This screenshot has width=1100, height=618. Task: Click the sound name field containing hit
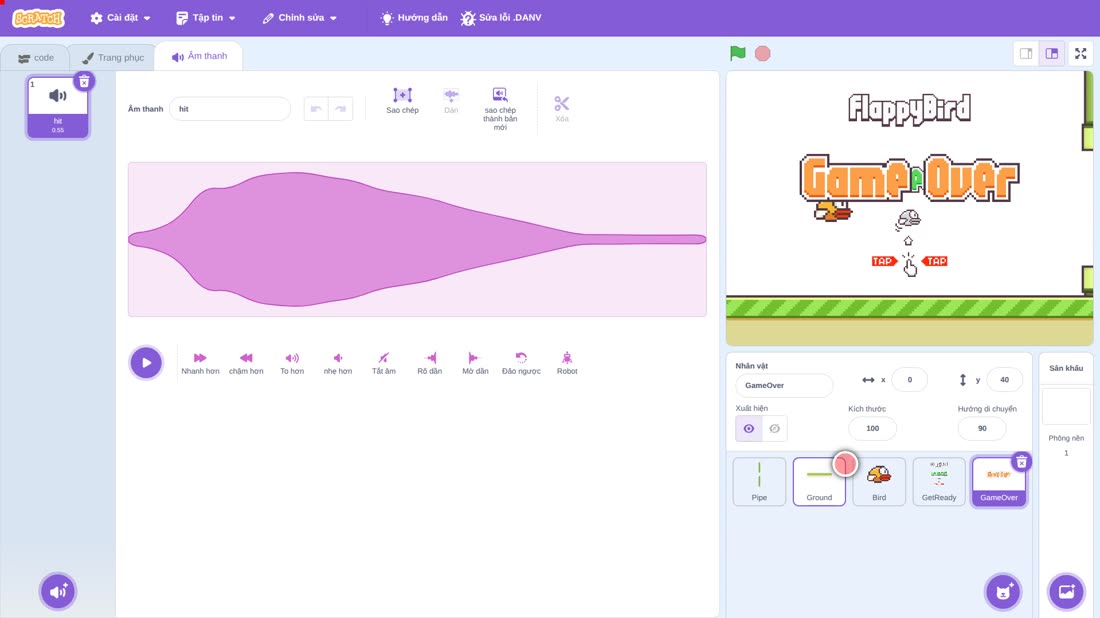coord(230,109)
